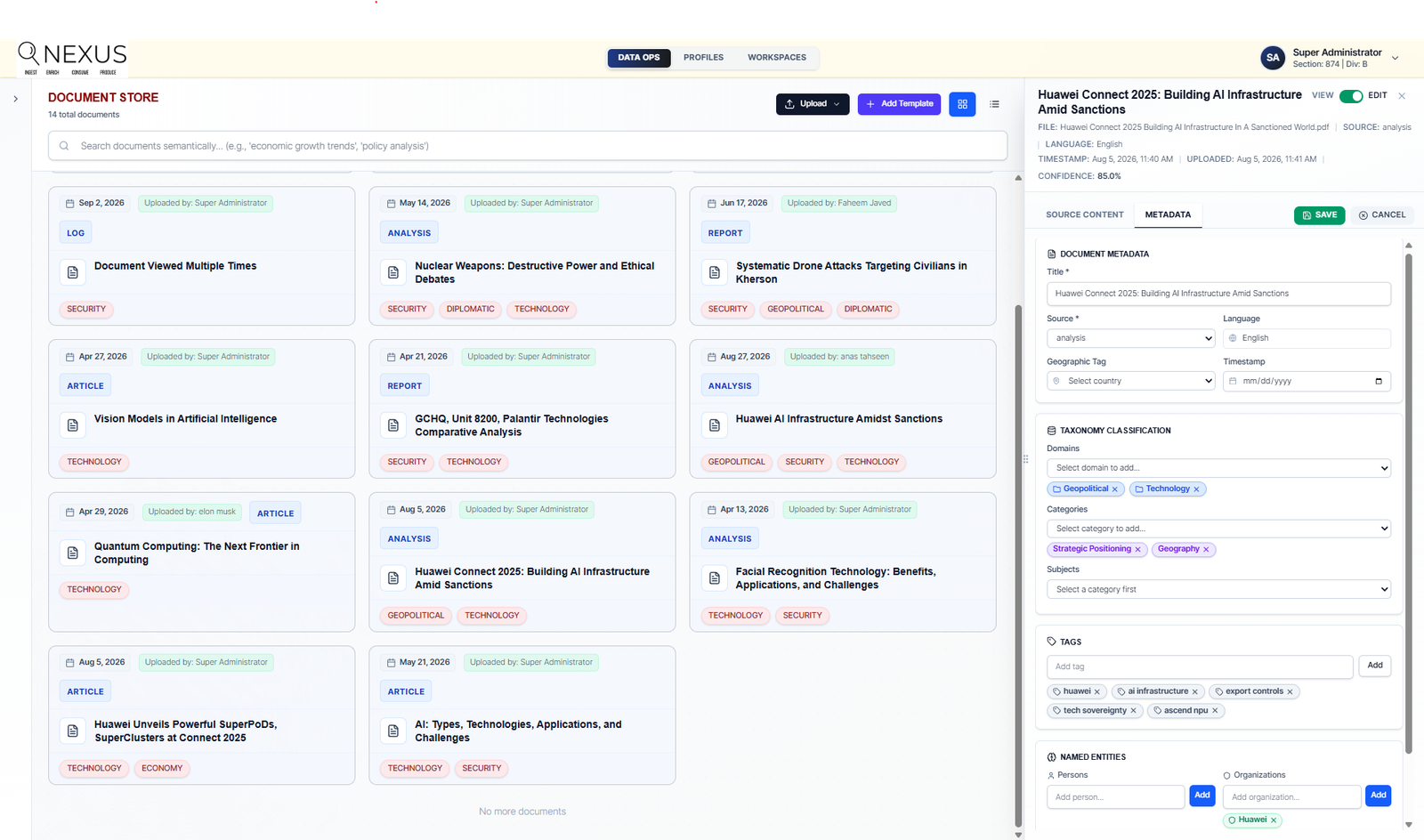This screenshot has height=840, width=1424.
Task: Remove the ascend npu tag
Action: click(1215, 711)
